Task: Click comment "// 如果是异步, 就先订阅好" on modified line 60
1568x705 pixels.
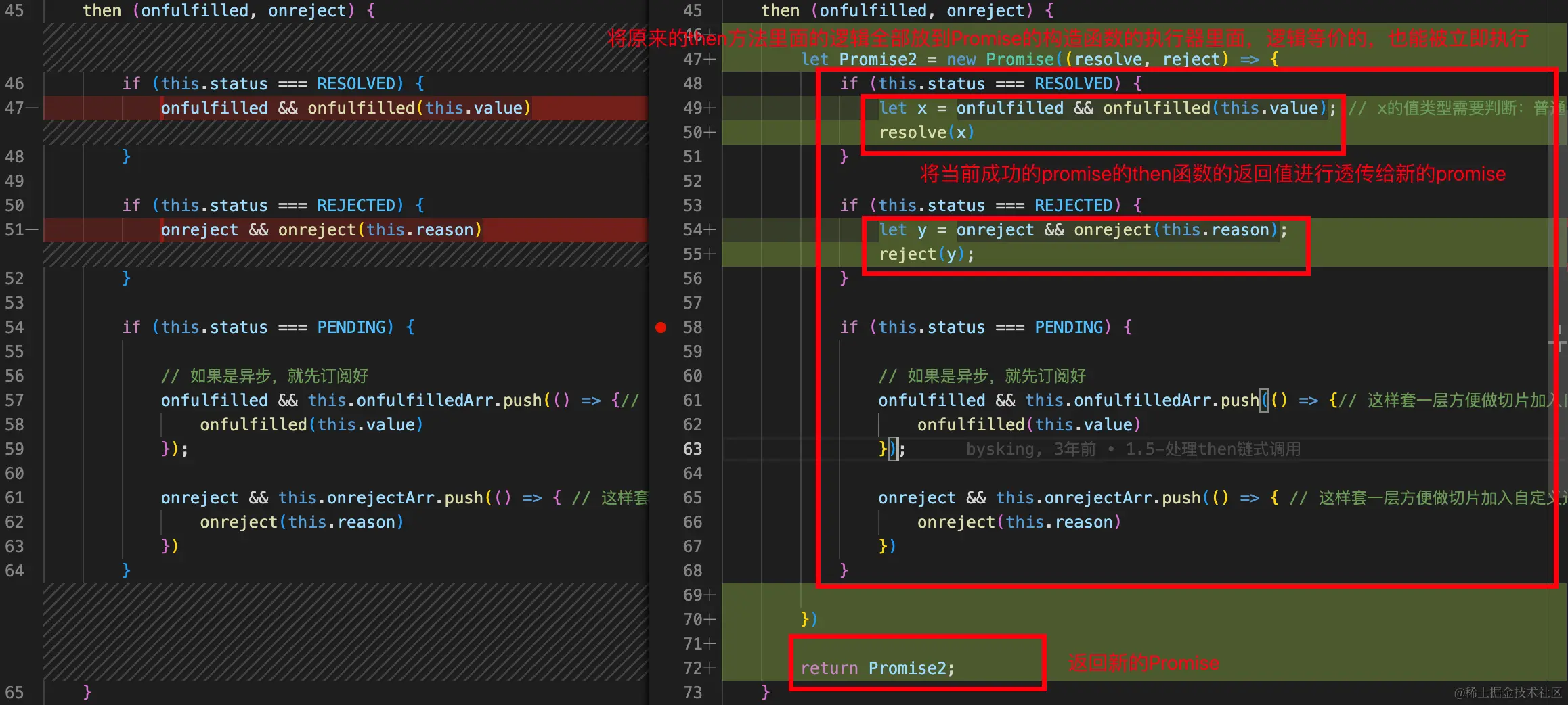Action: pos(982,376)
